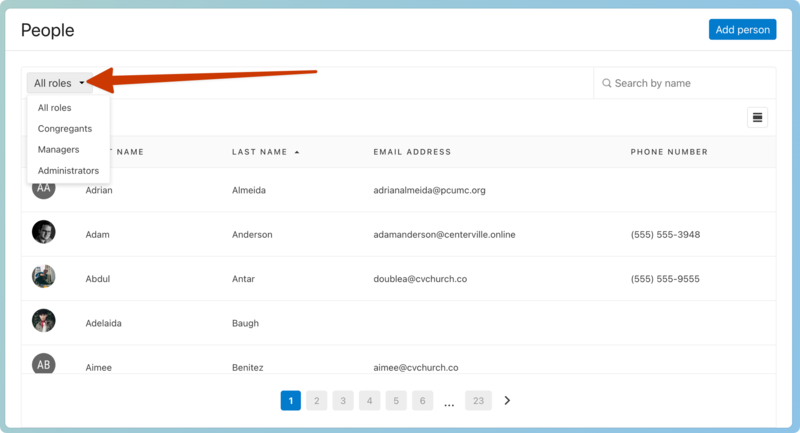Click the Phone Number column header
The width and height of the screenshot is (800, 433).
point(669,152)
